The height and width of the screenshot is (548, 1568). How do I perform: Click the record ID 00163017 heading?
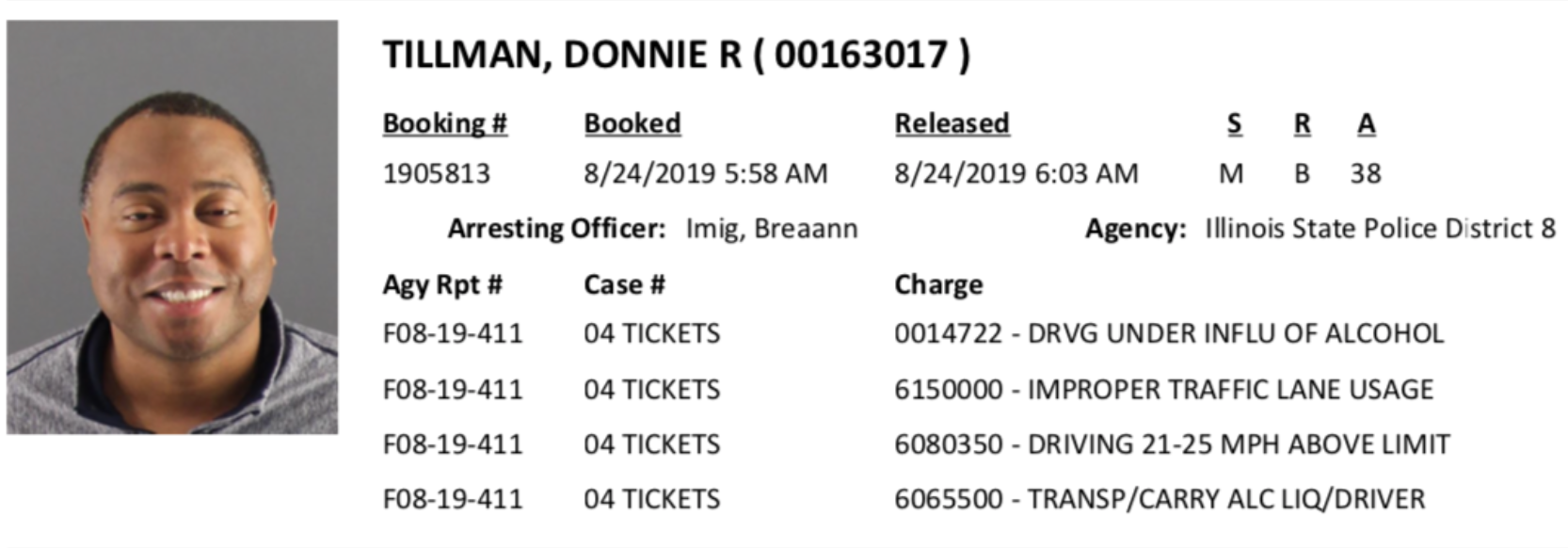[861, 55]
